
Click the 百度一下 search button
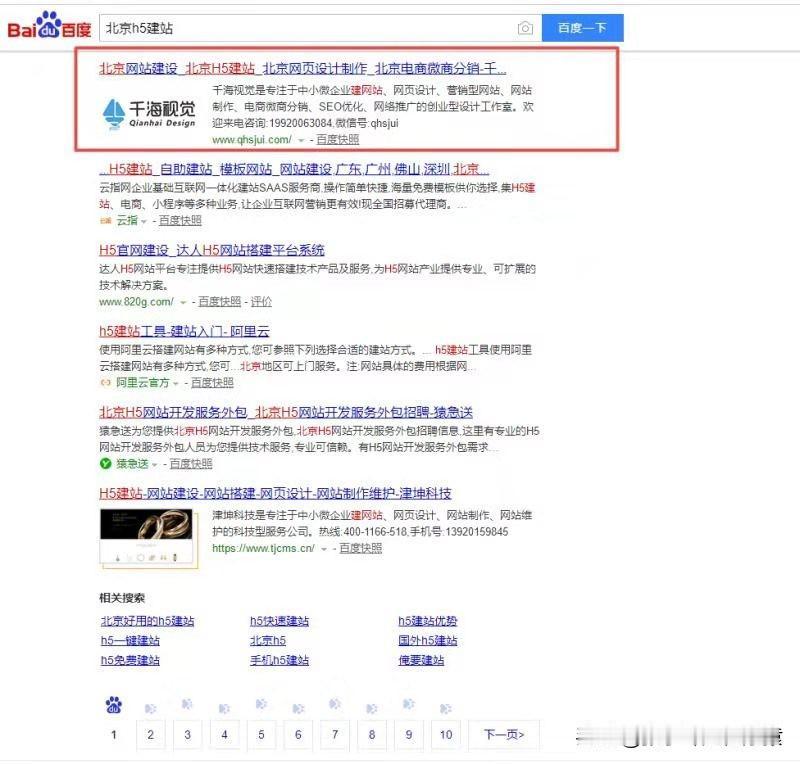pyautogui.click(x=582, y=28)
